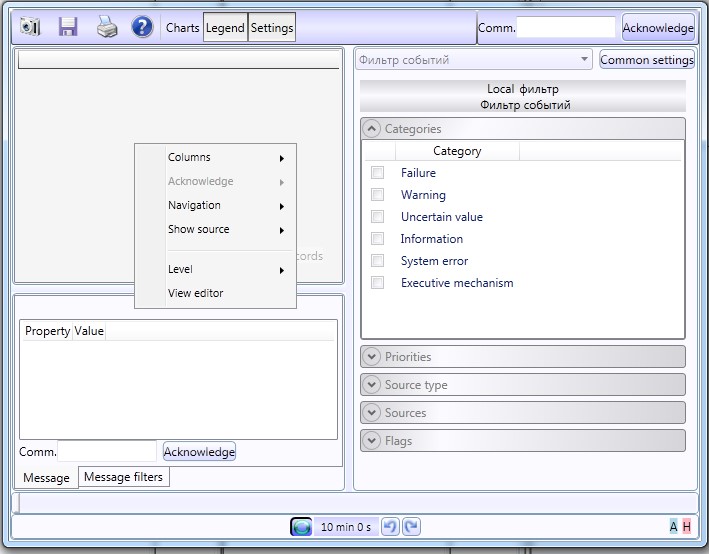
Task: Click the Value column header
Action: pyautogui.click(x=89, y=331)
